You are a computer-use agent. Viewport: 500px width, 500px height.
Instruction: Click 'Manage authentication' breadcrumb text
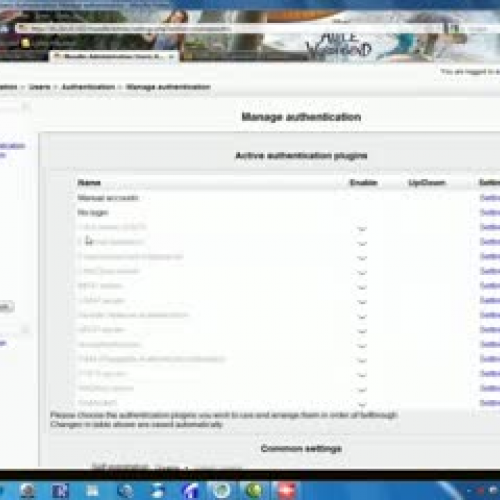tap(168, 87)
